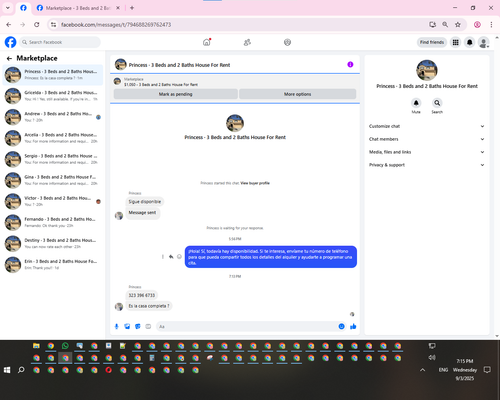Open the Friends icon in top navigation
This screenshot has height=400, width=500.
pos(247,42)
